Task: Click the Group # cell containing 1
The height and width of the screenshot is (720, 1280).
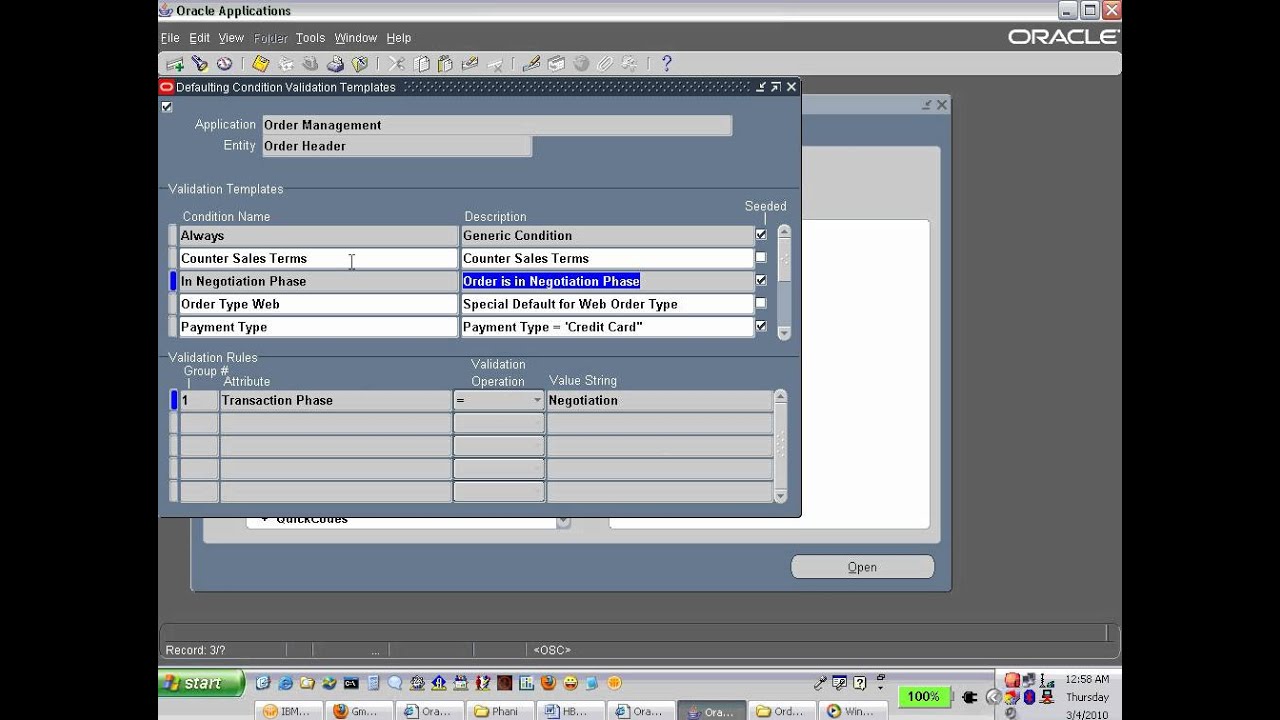Action: [x=198, y=400]
